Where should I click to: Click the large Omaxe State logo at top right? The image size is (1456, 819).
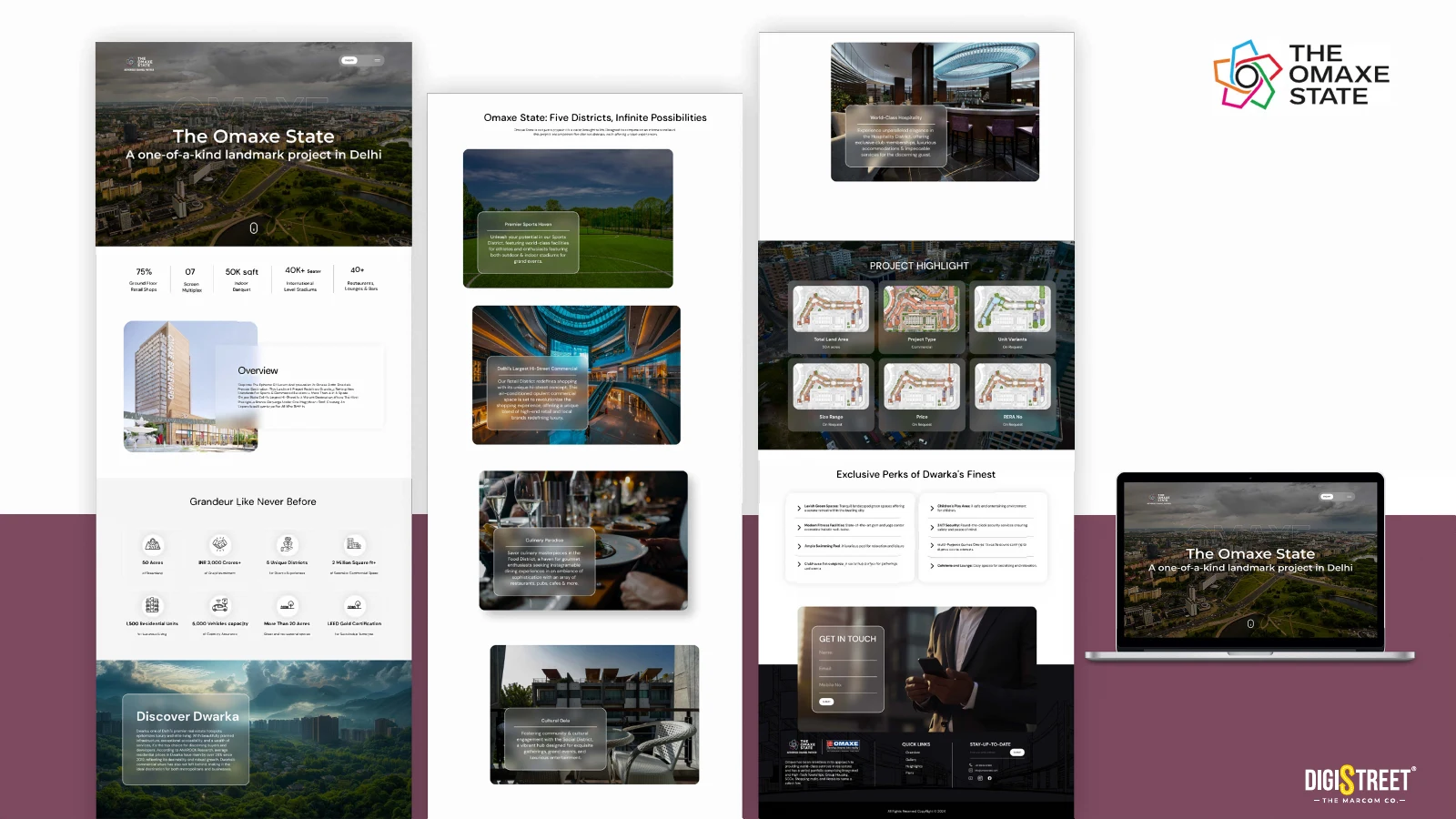(1301, 75)
